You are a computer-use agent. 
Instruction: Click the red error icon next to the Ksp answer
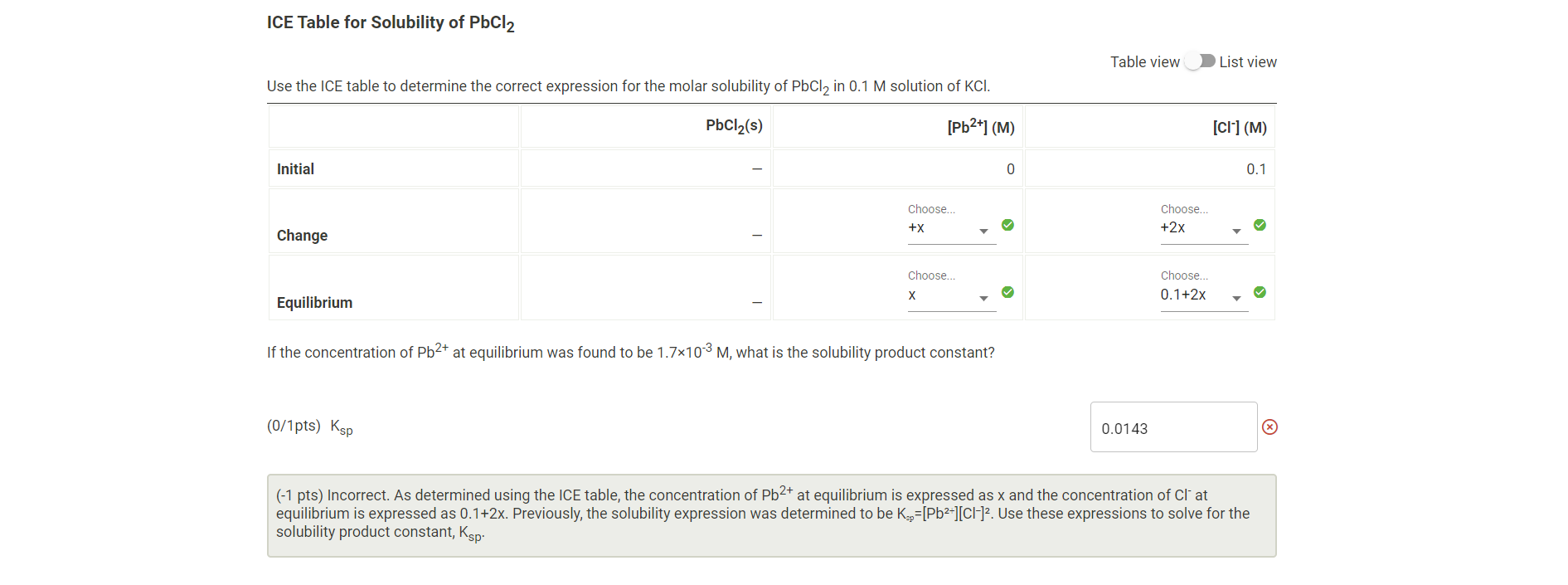pyautogui.click(x=1270, y=427)
